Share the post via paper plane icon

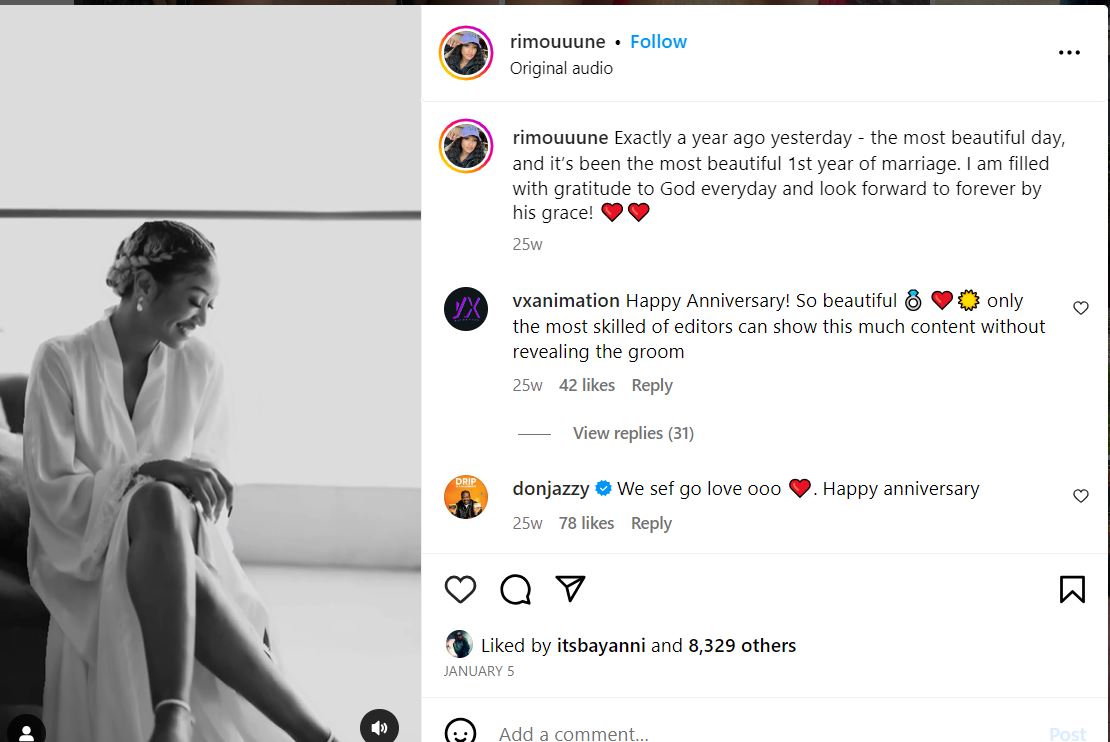pos(570,589)
